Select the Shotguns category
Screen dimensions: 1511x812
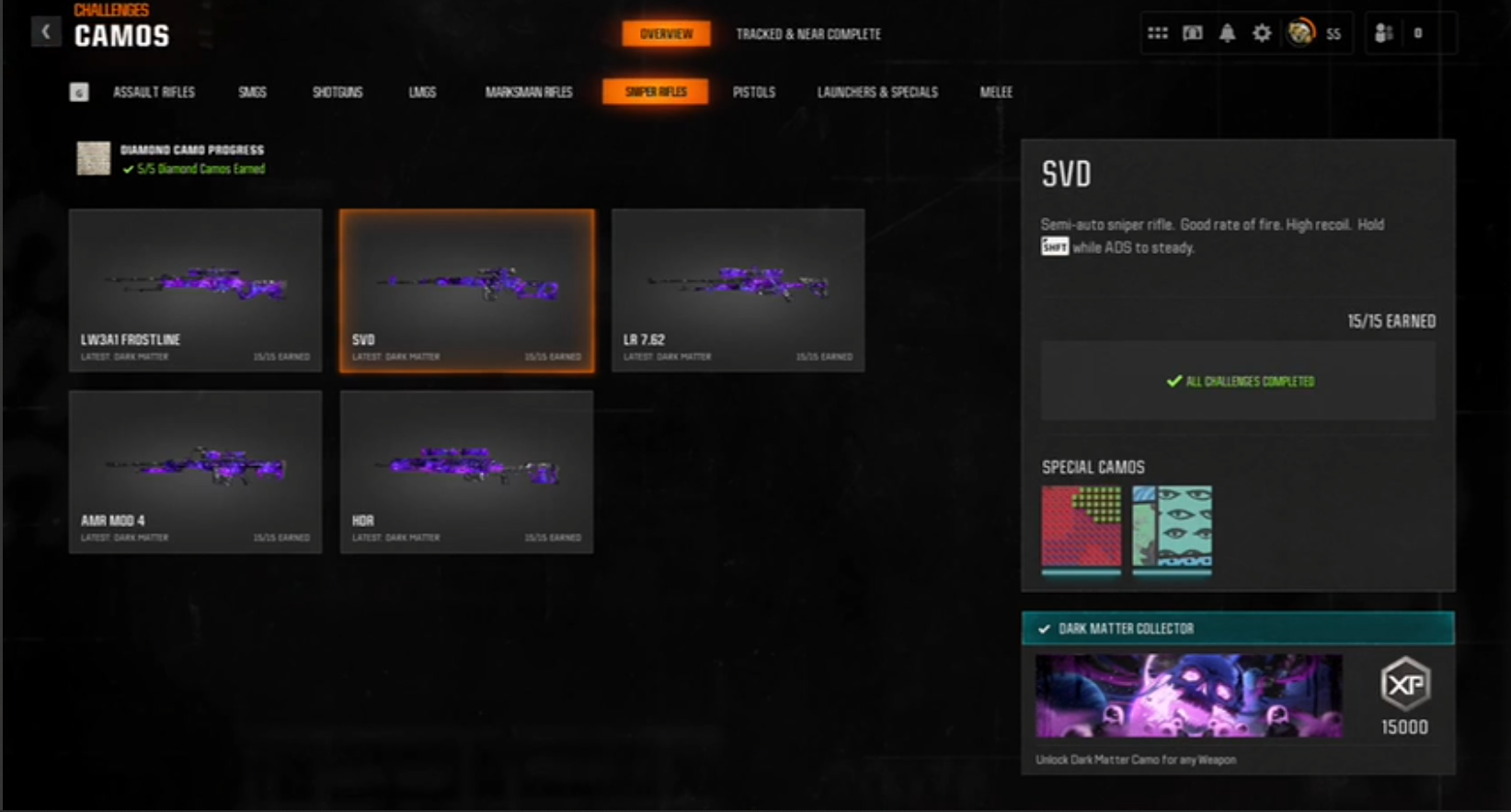pyautogui.click(x=338, y=92)
